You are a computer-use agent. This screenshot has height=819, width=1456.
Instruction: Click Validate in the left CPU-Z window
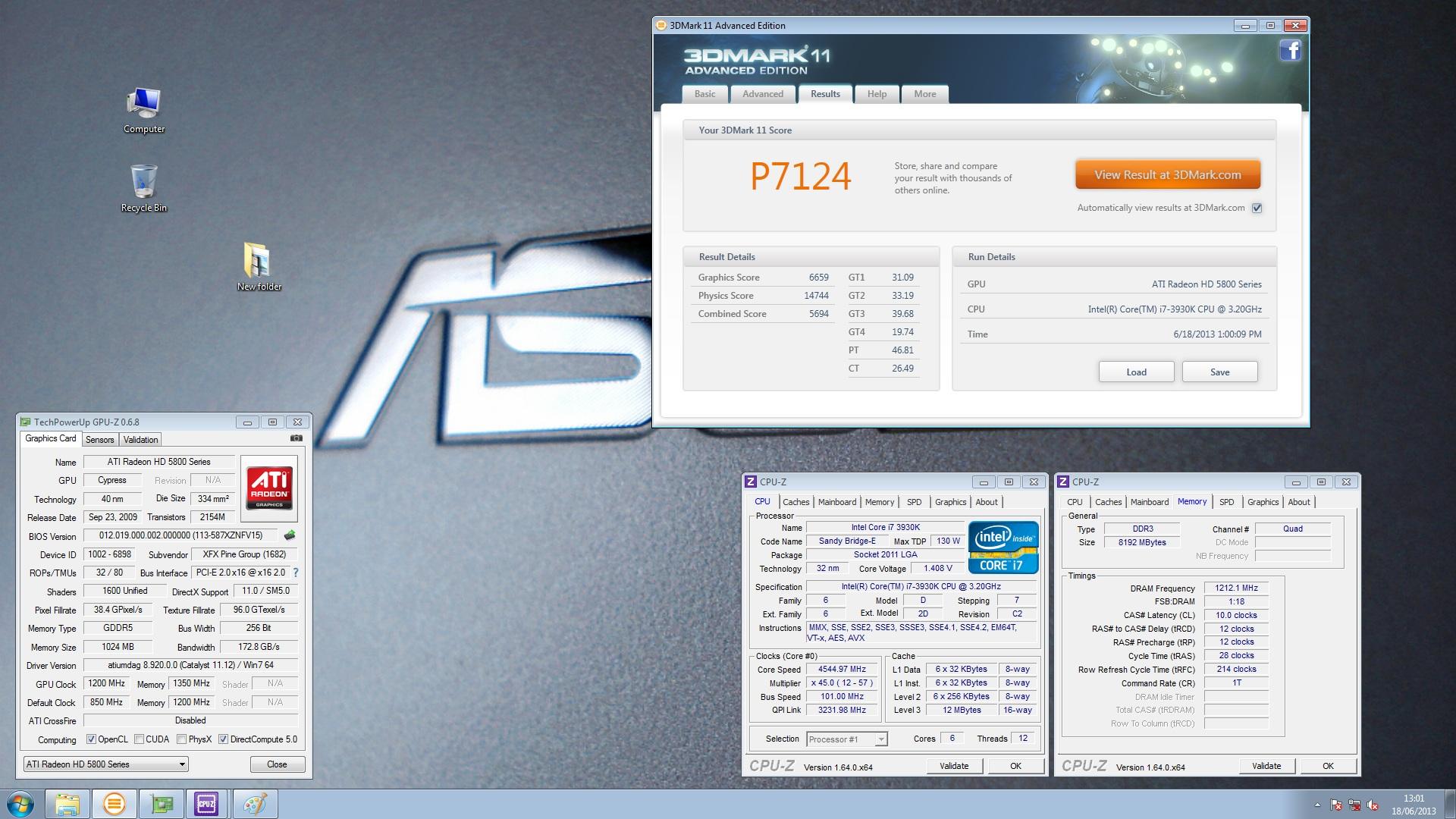tap(954, 766)
